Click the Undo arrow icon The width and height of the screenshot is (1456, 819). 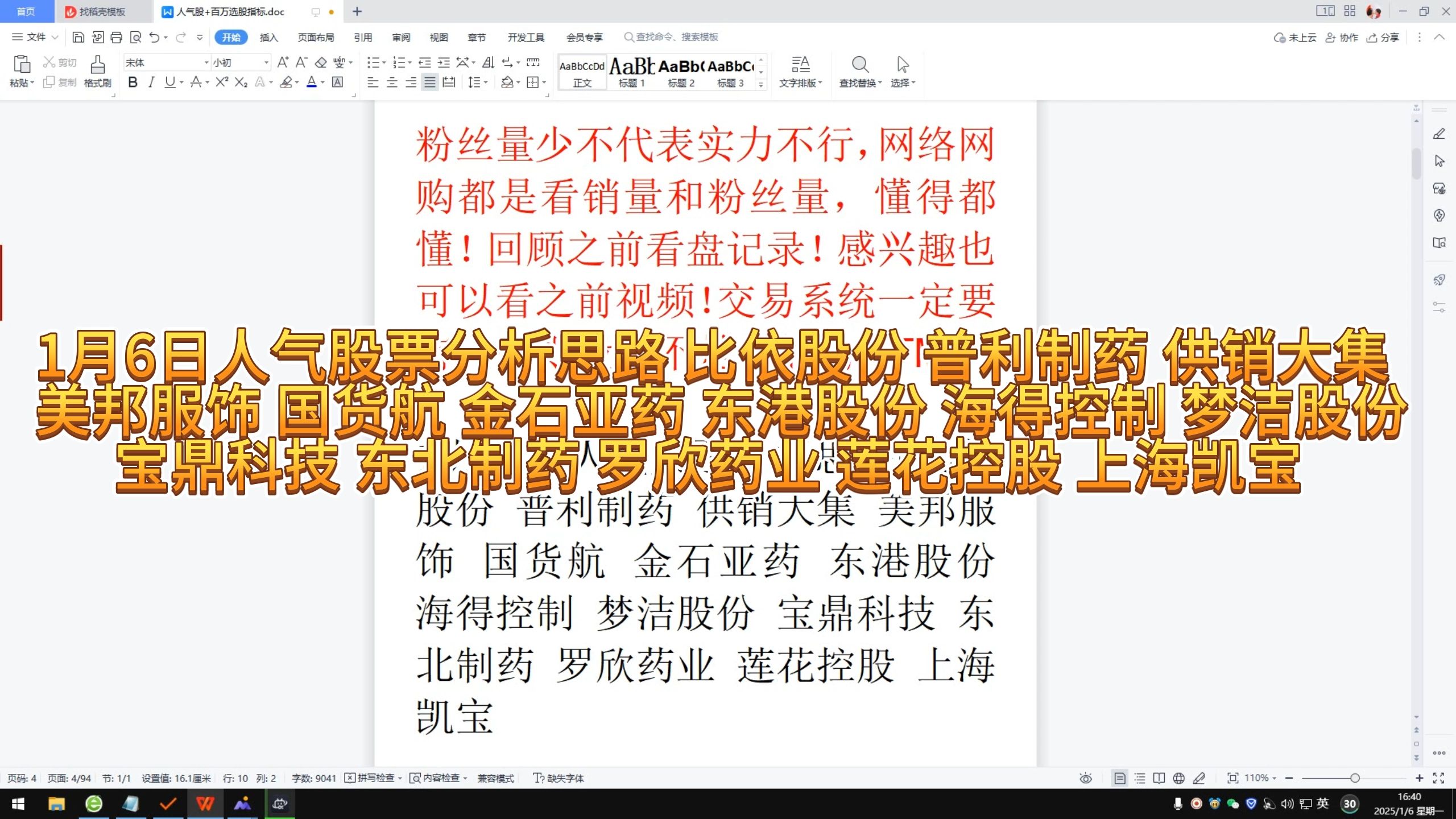coord(154,38)
